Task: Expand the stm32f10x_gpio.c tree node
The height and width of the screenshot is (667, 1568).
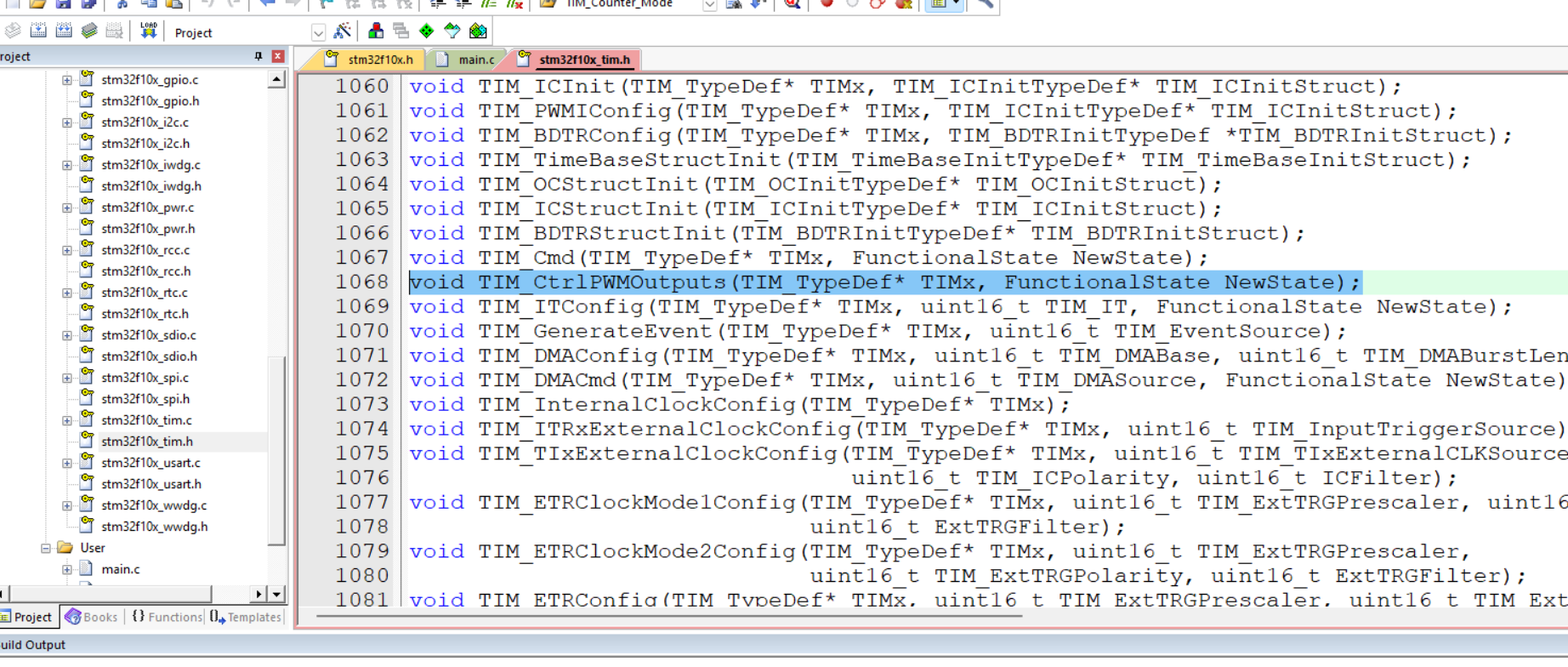Action: (66, 80)
